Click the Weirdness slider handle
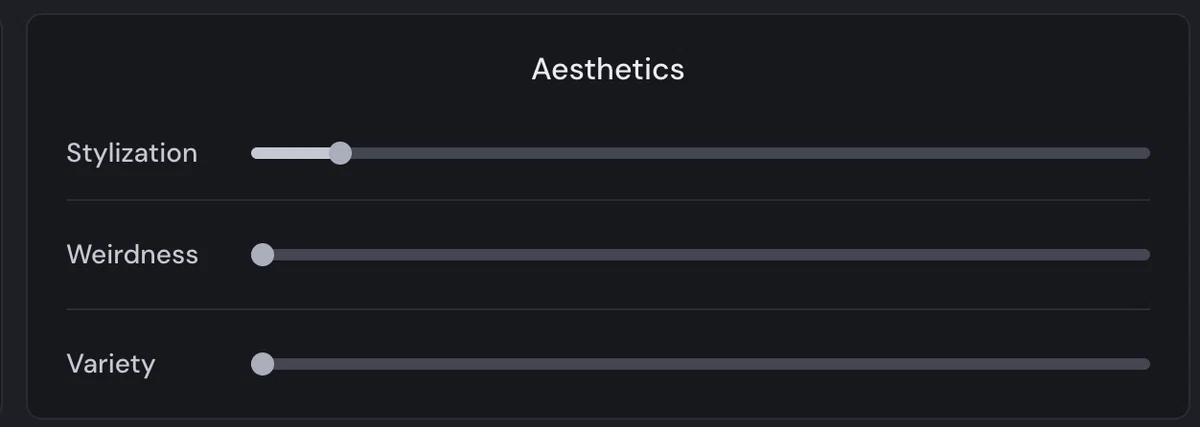The width and height of the screenshot is (1200, 427). click(262, 255)
